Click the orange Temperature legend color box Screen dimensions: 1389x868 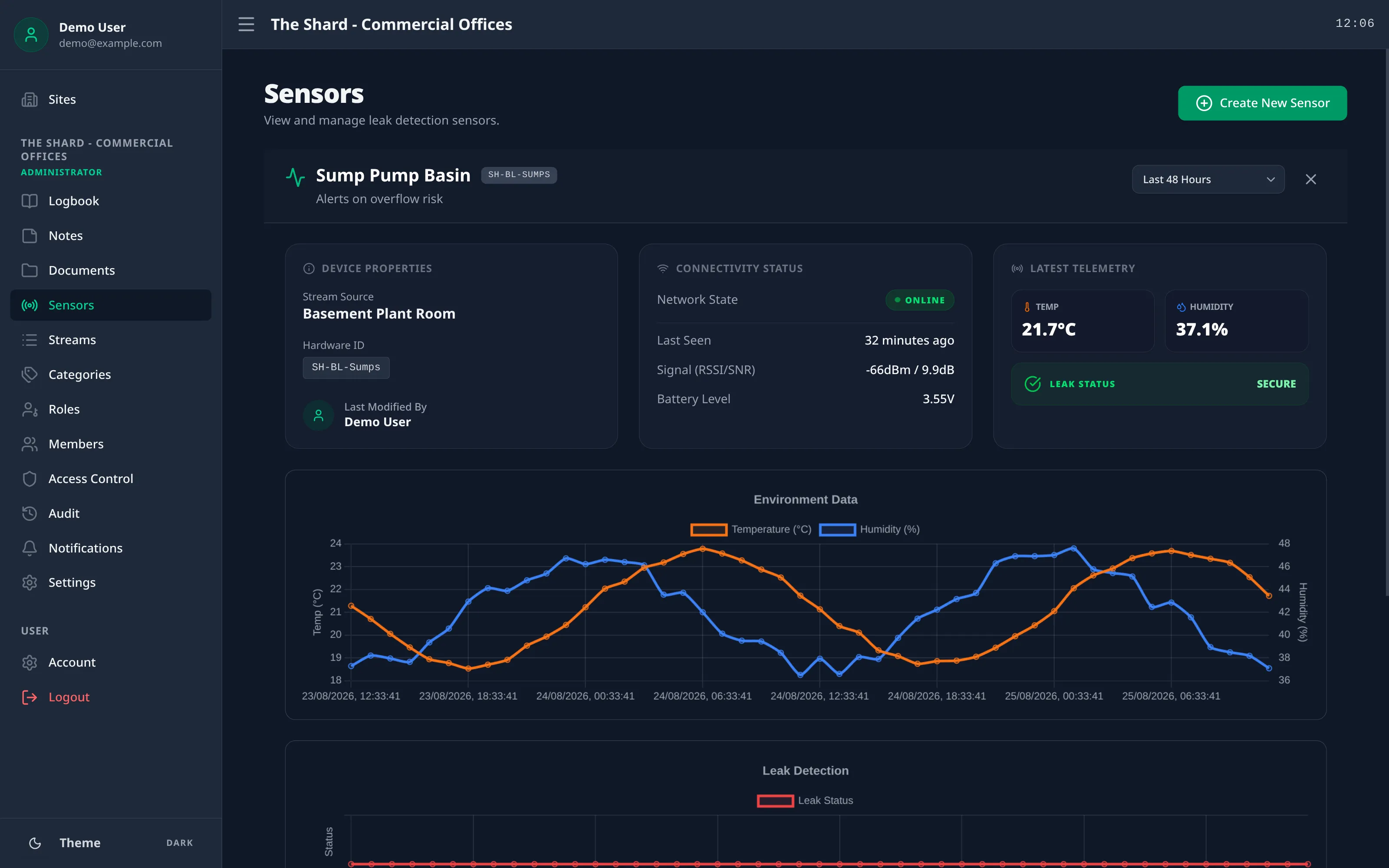709,529
